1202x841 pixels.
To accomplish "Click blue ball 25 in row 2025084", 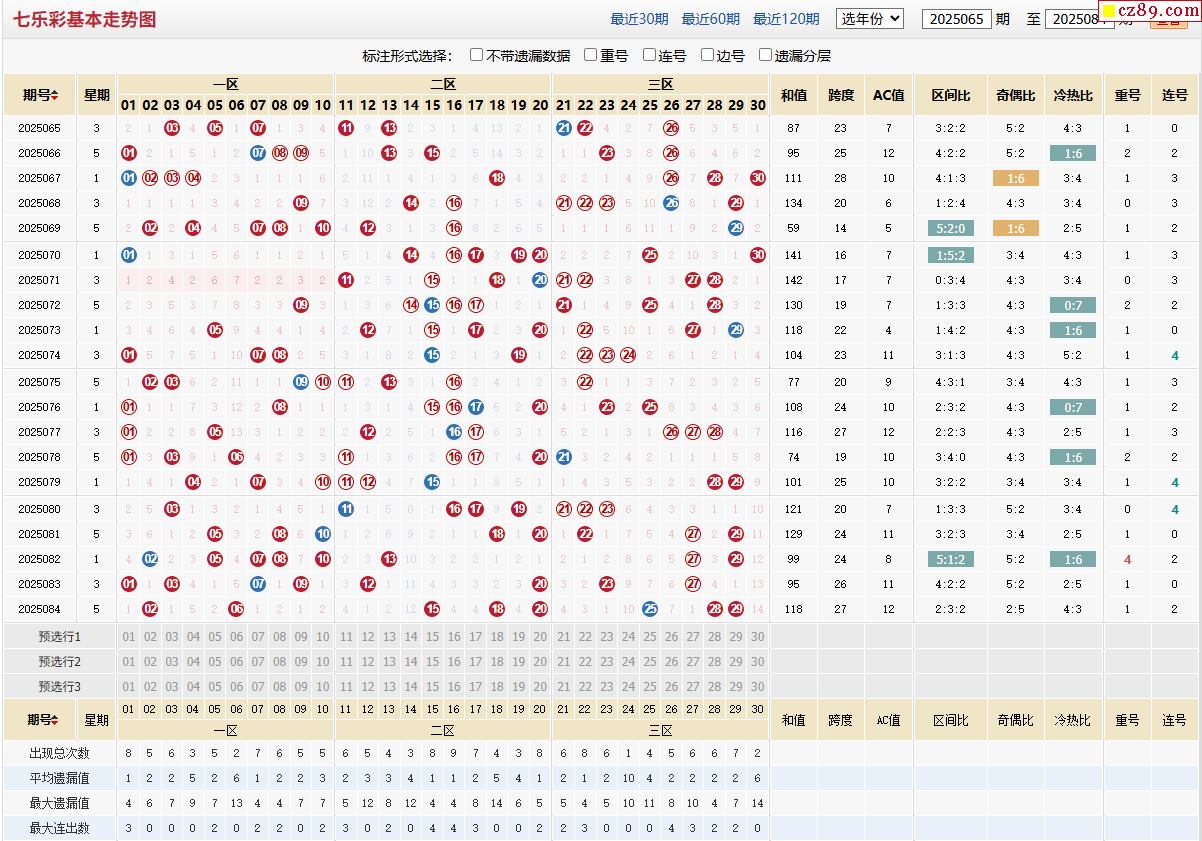I will pos(650,609).
